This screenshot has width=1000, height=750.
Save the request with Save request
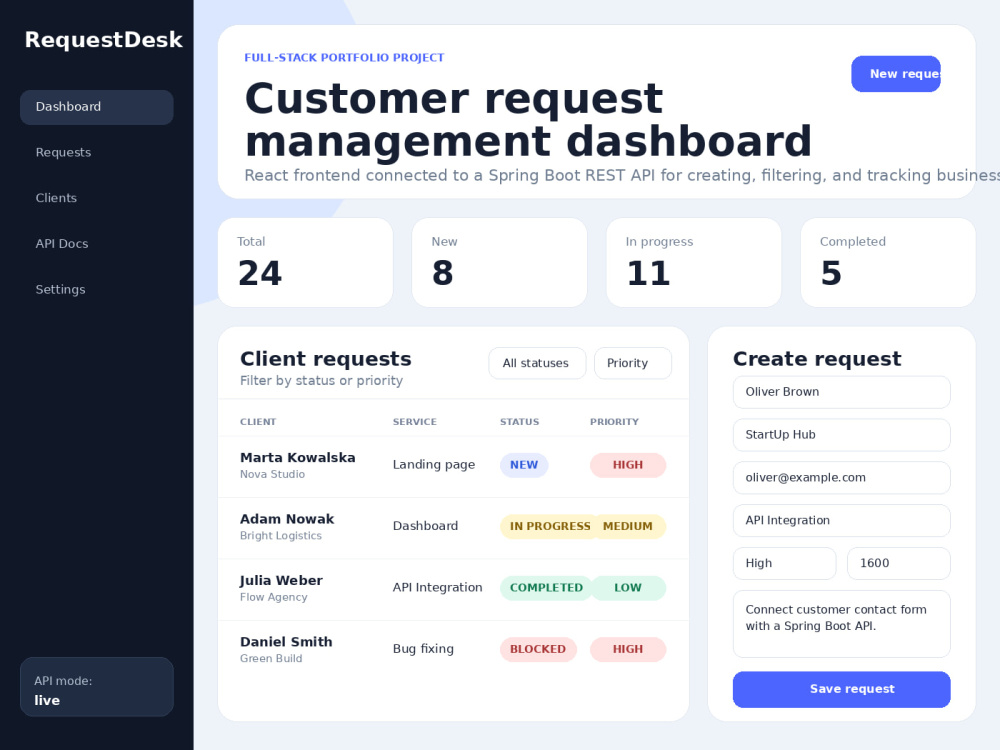841,689
